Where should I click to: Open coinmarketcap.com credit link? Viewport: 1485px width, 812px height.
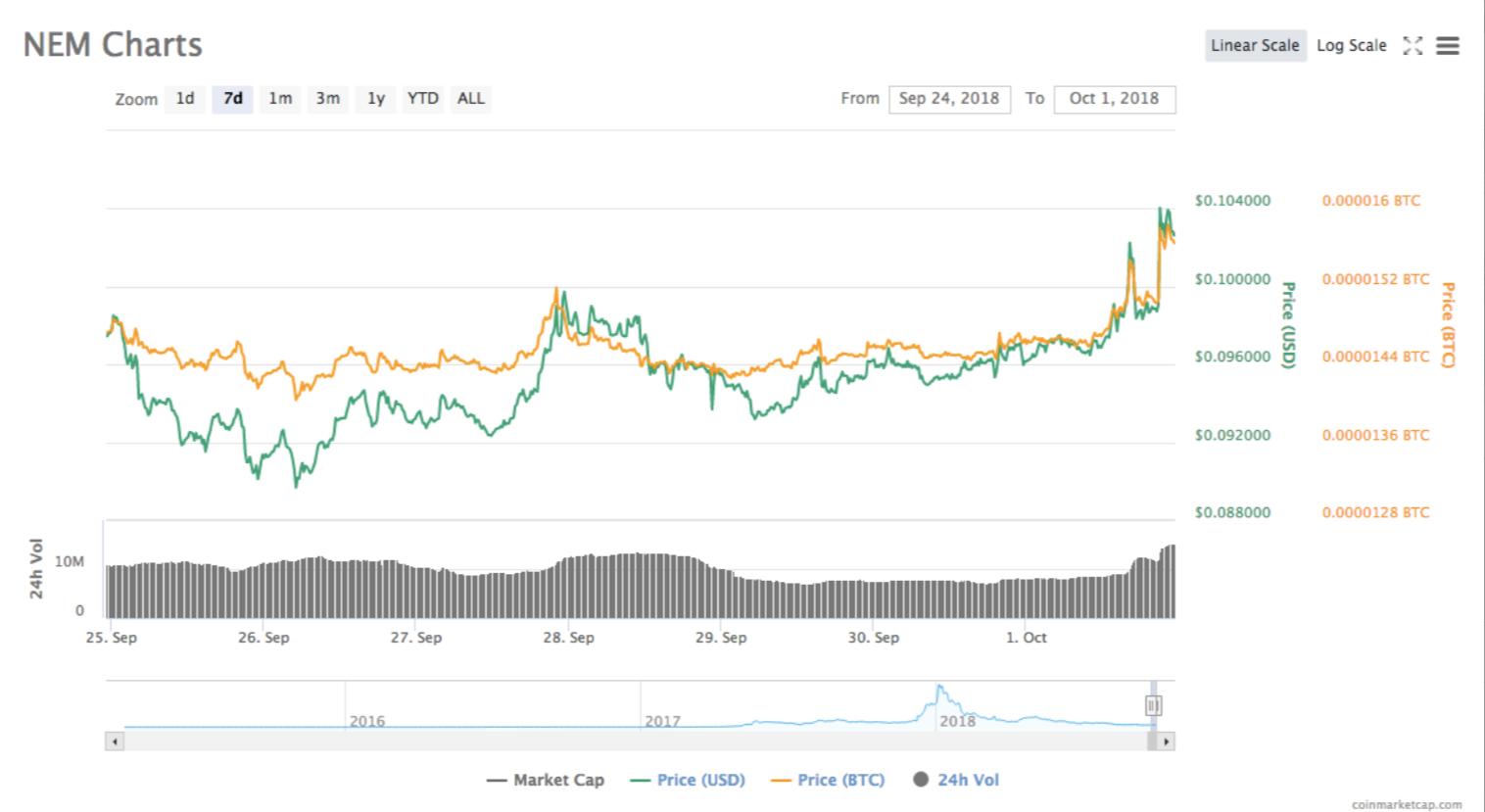point(1407,804)
